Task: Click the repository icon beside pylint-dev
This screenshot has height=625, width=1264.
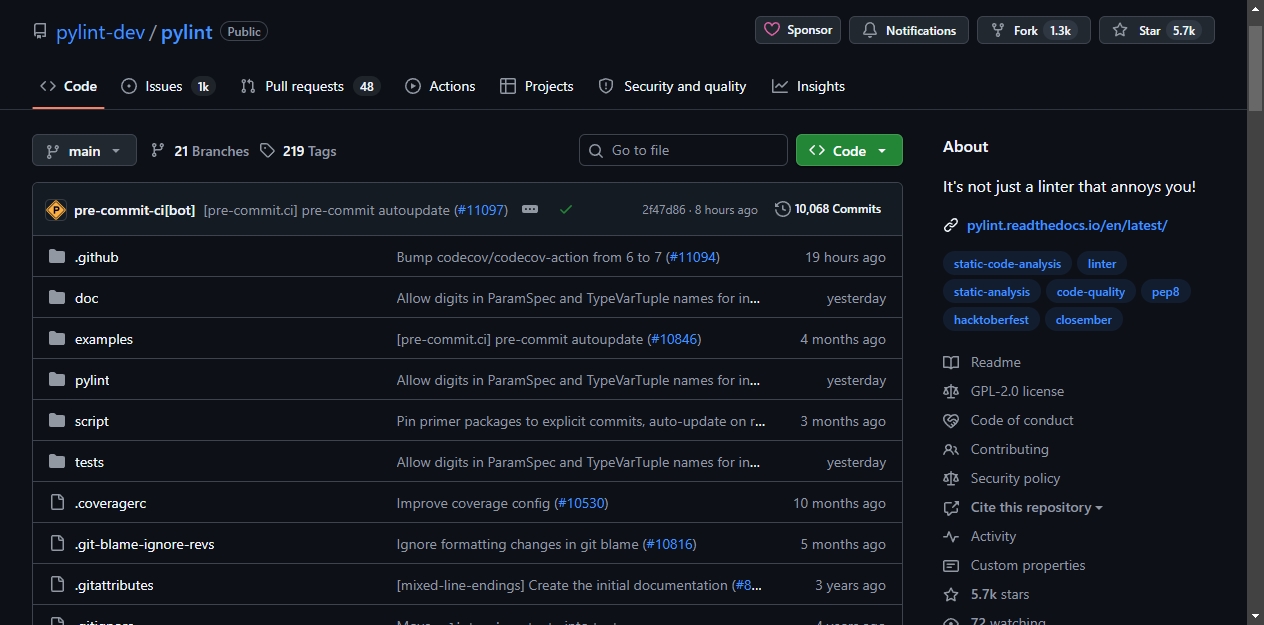Action: pos(40,31)
